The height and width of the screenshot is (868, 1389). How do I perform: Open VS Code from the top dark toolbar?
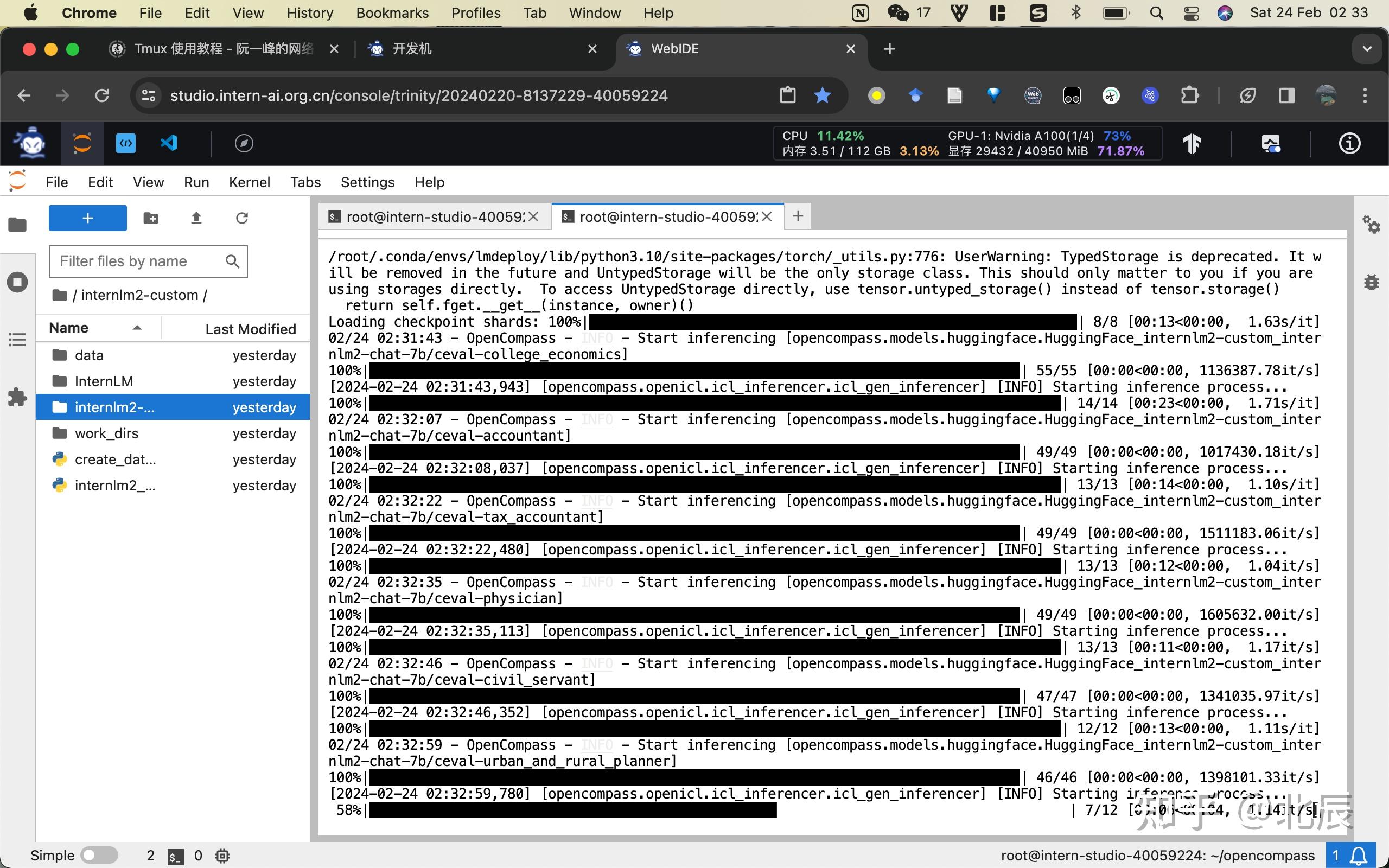tap(168, 144)
